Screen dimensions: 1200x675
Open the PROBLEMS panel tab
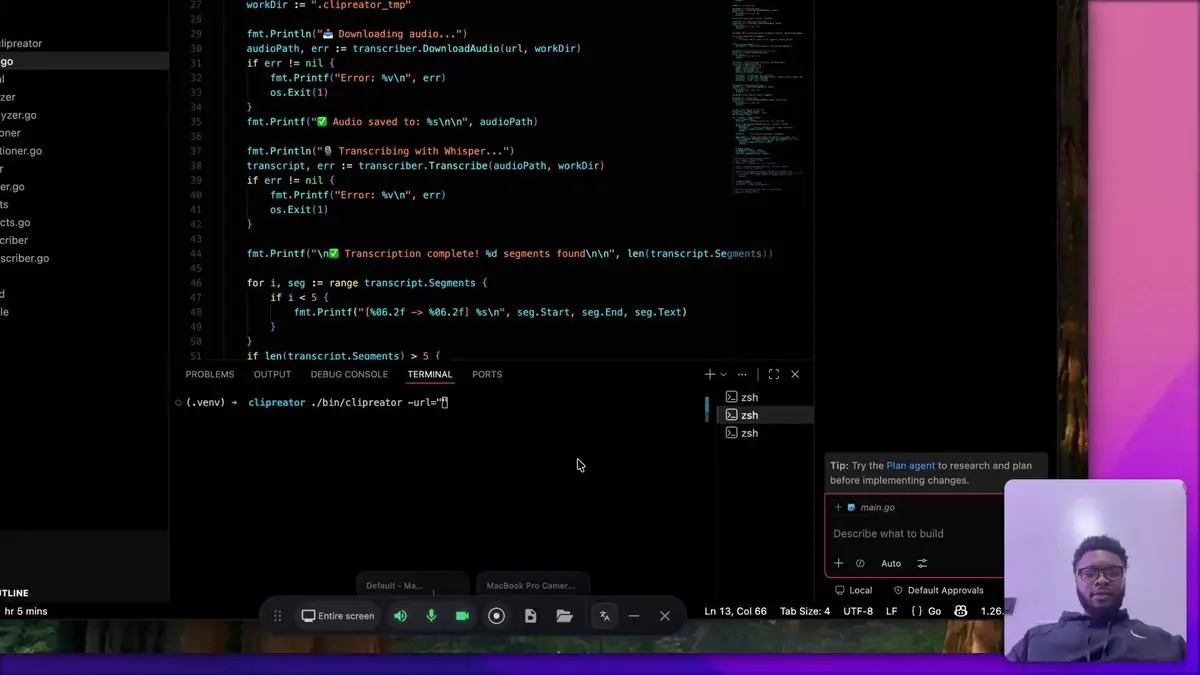[209, 374]
